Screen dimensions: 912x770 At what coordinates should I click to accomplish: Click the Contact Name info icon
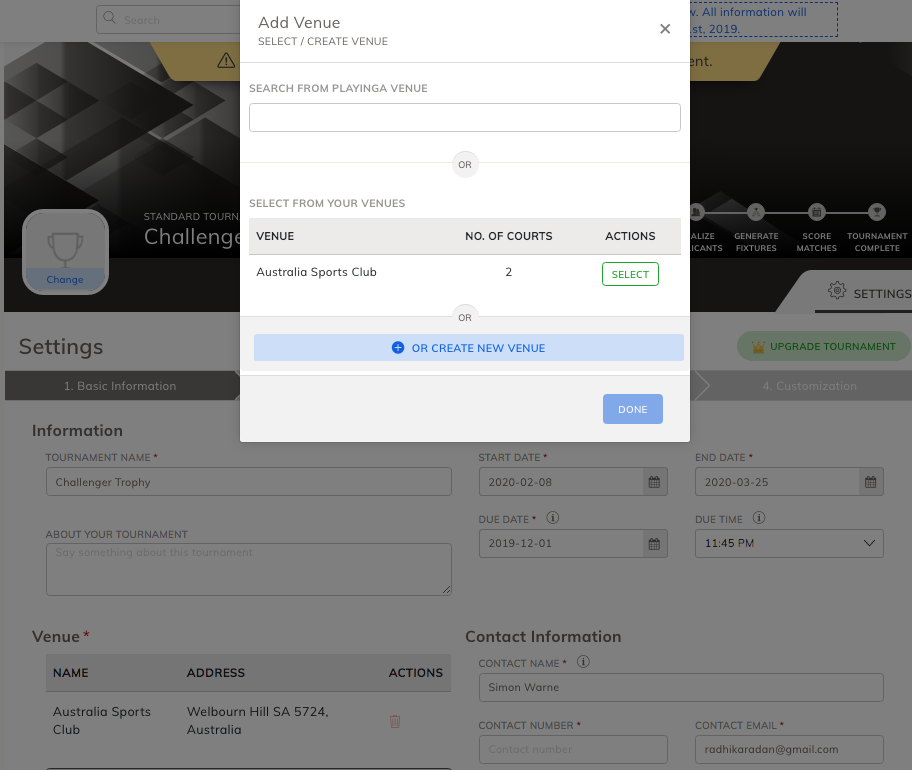pos(583,662)
